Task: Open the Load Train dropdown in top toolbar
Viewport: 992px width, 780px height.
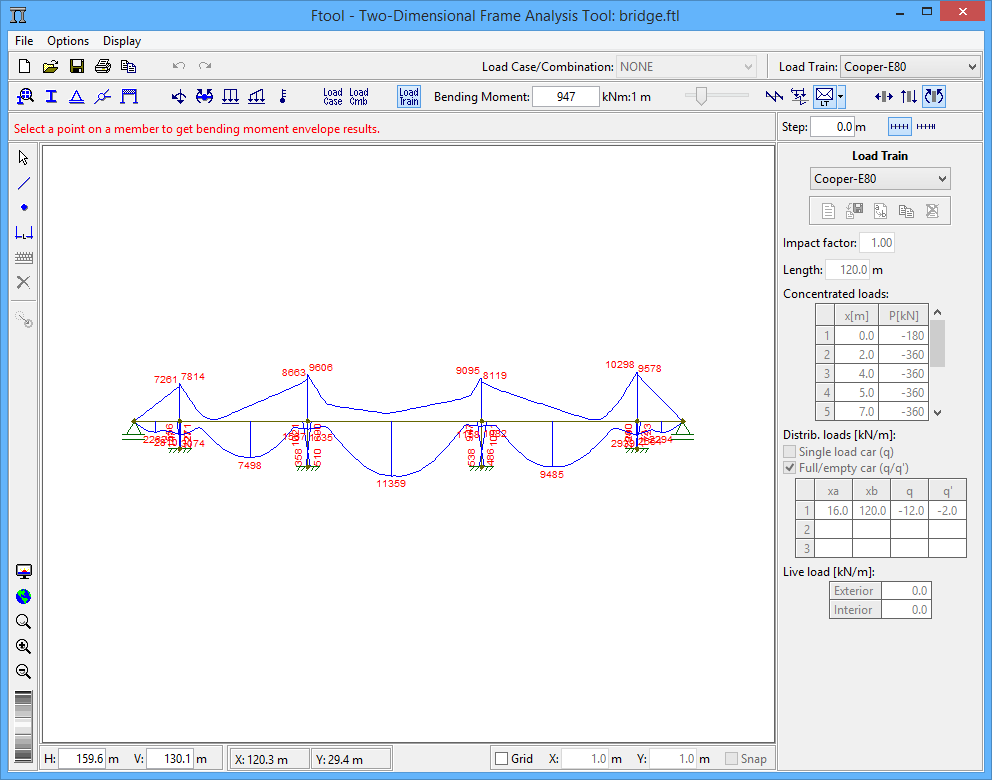Action: point(909,67)
